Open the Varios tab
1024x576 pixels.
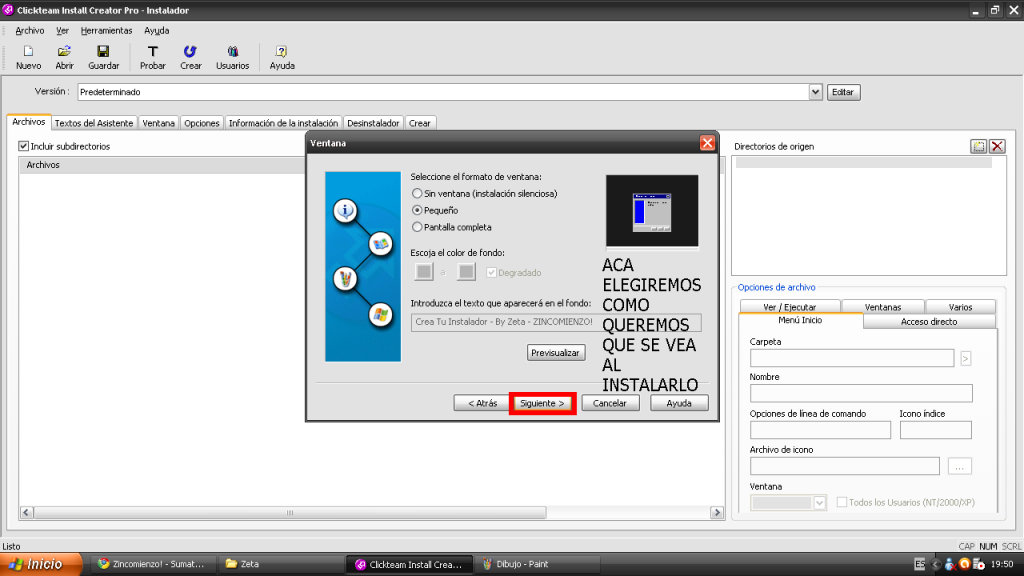960,307
